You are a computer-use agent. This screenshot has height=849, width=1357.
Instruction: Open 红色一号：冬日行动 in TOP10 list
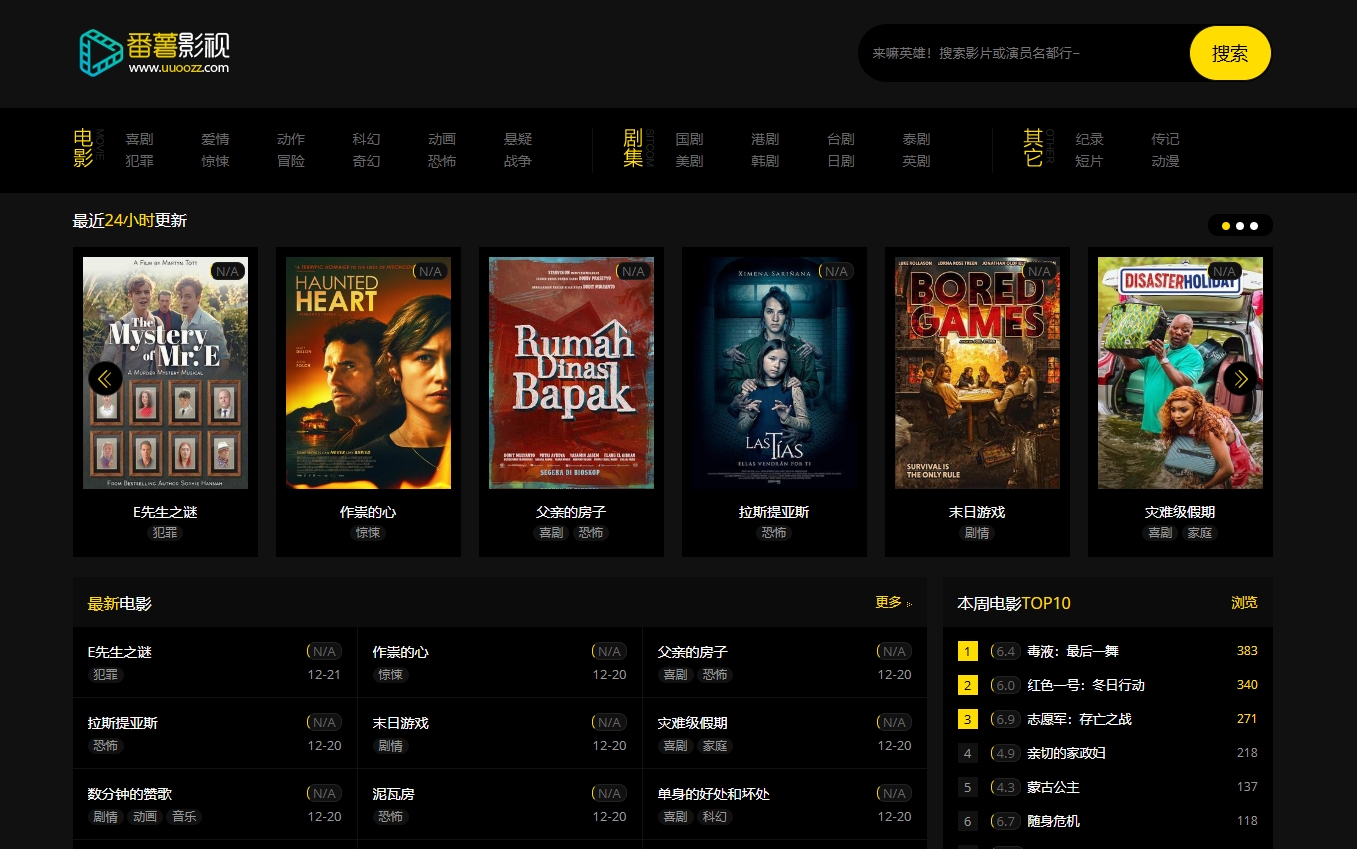click(x=1086, y=685)
